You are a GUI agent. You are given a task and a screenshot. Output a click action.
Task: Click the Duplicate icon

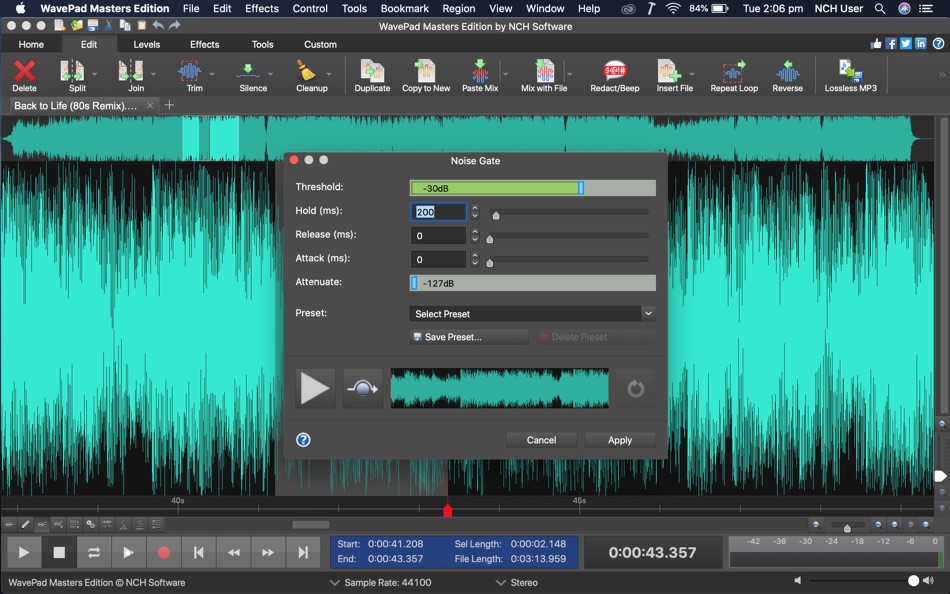tap(372, 72)
